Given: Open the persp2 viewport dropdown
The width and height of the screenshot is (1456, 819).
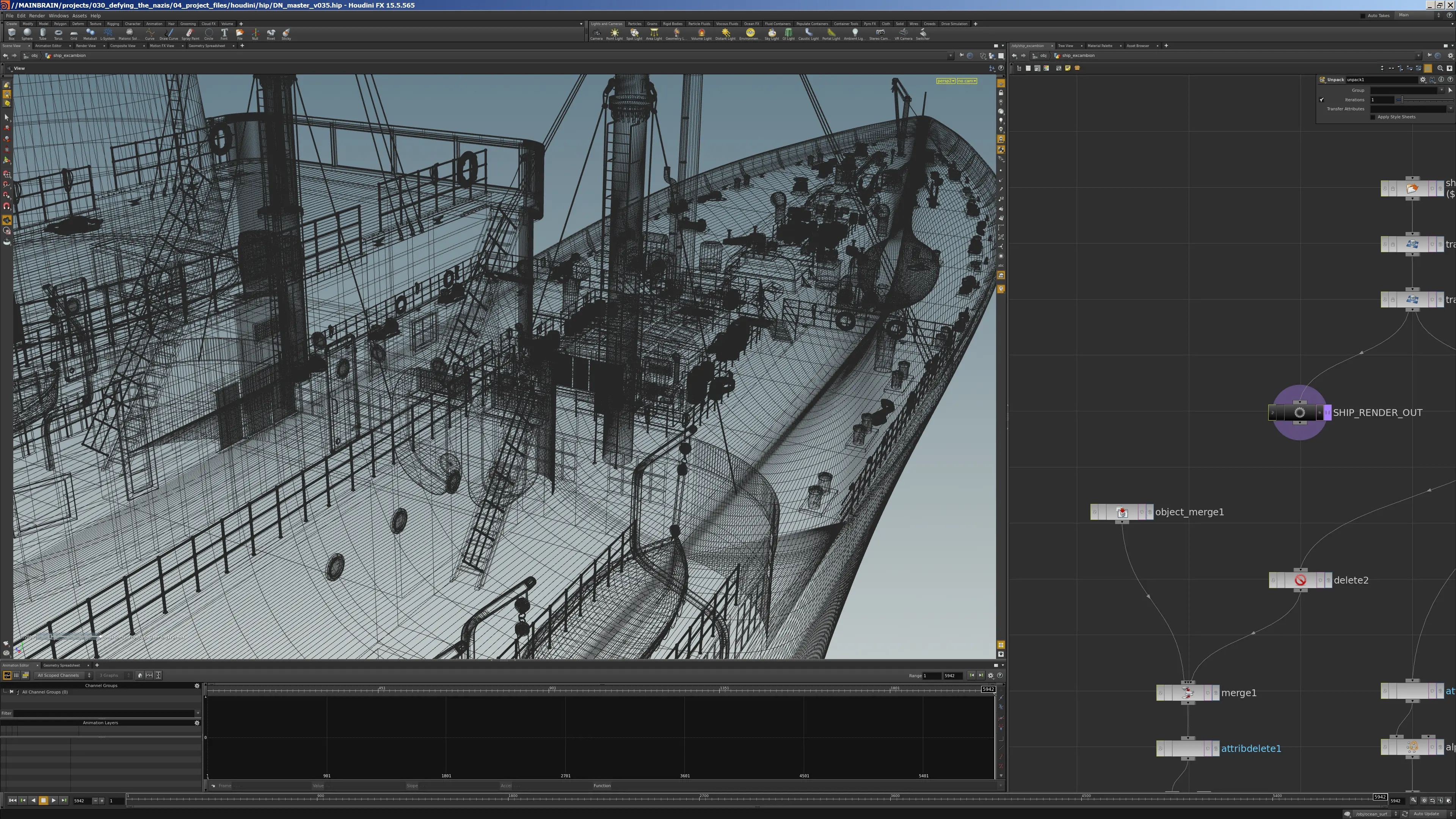Looking at the screenshot, I should [x=946, y=81].
